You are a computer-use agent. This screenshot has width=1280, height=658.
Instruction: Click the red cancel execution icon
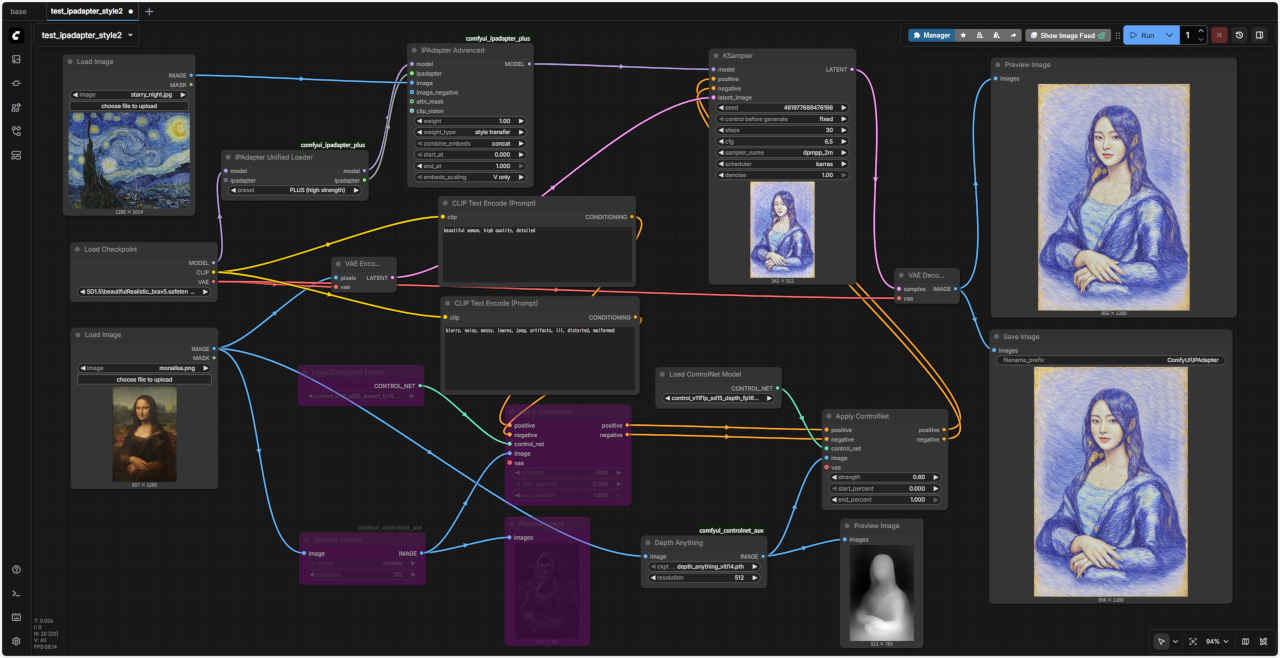point(1219,35)
